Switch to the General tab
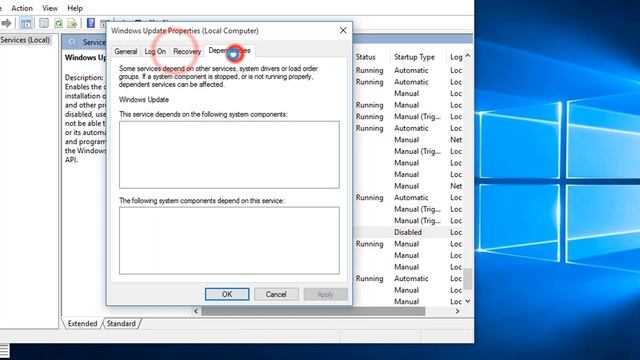Screen dimensions: 640x360 (125, 51)
